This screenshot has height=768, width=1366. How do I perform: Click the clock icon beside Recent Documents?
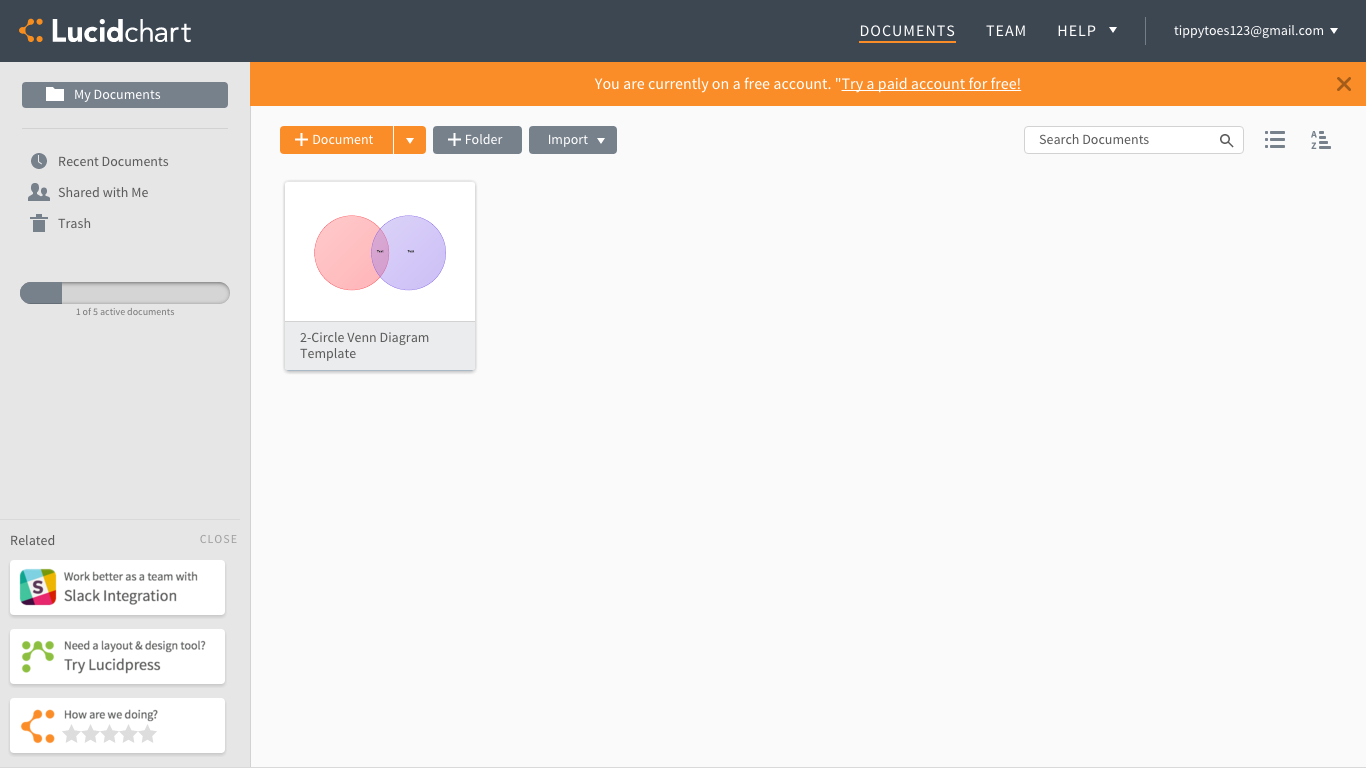point(39,161)
